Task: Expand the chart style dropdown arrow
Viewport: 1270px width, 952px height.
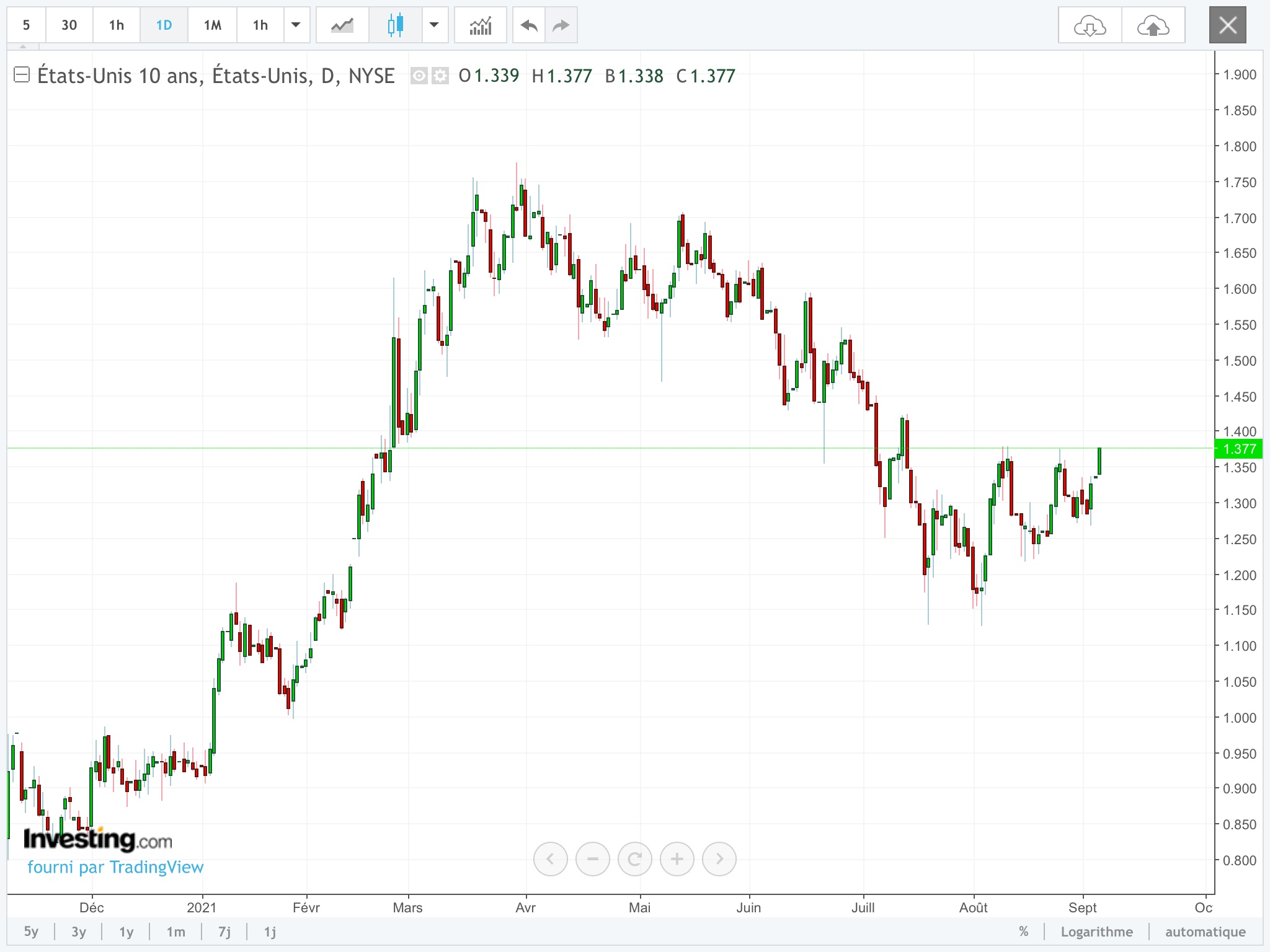Action: coord(435,25)
